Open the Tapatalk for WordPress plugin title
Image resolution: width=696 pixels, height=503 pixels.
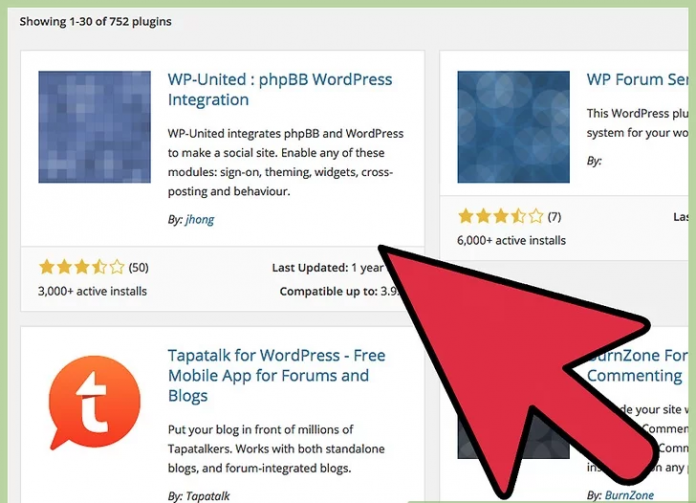click(x=277, y=375)
